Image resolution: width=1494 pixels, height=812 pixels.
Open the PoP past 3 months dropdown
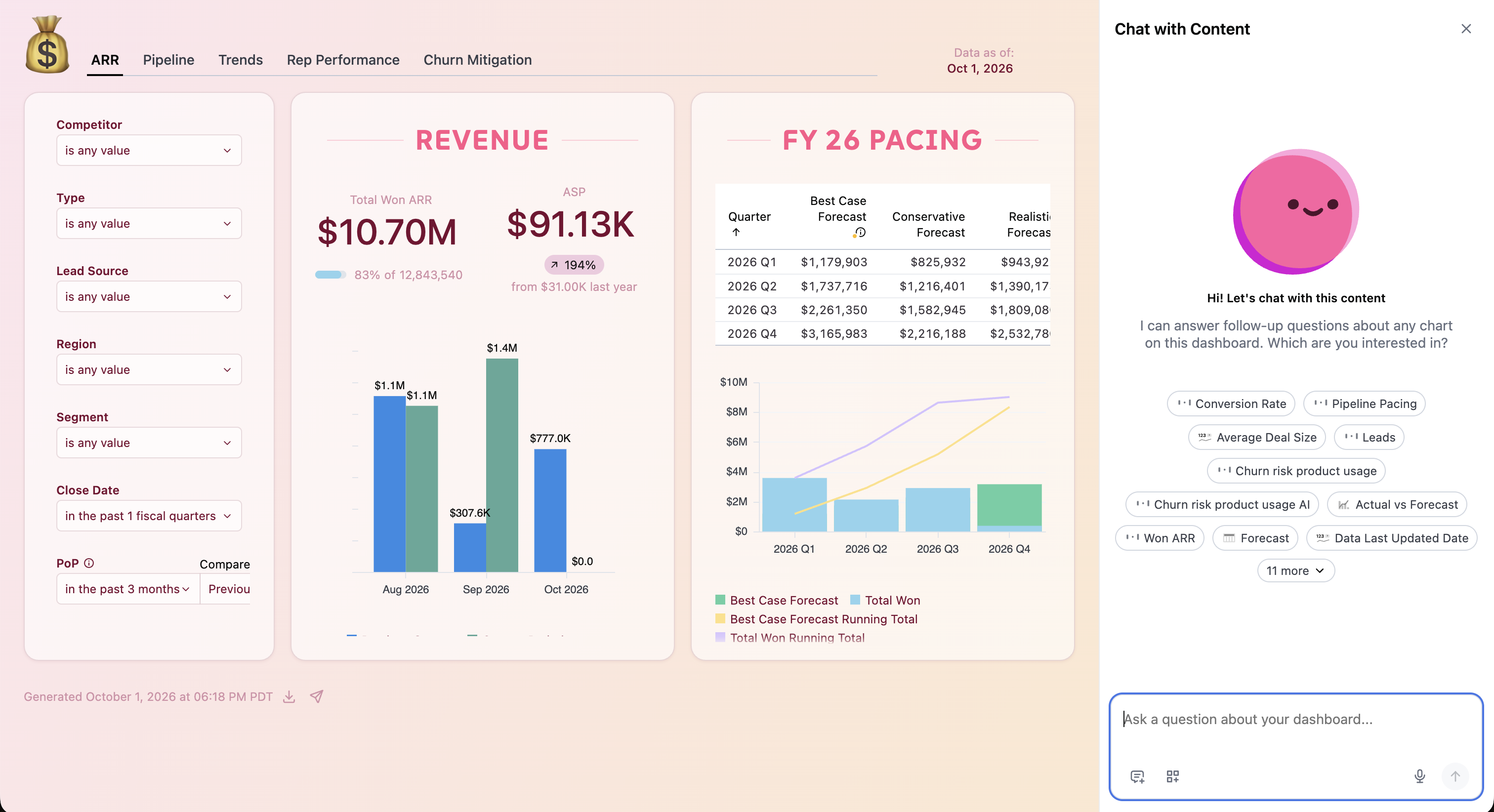coord(128,589)
